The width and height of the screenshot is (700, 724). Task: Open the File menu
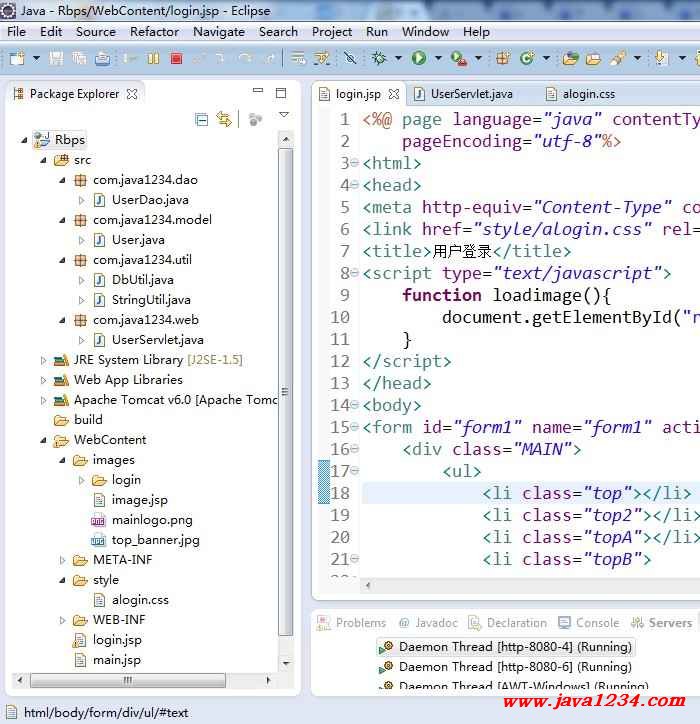pos(17,32)
